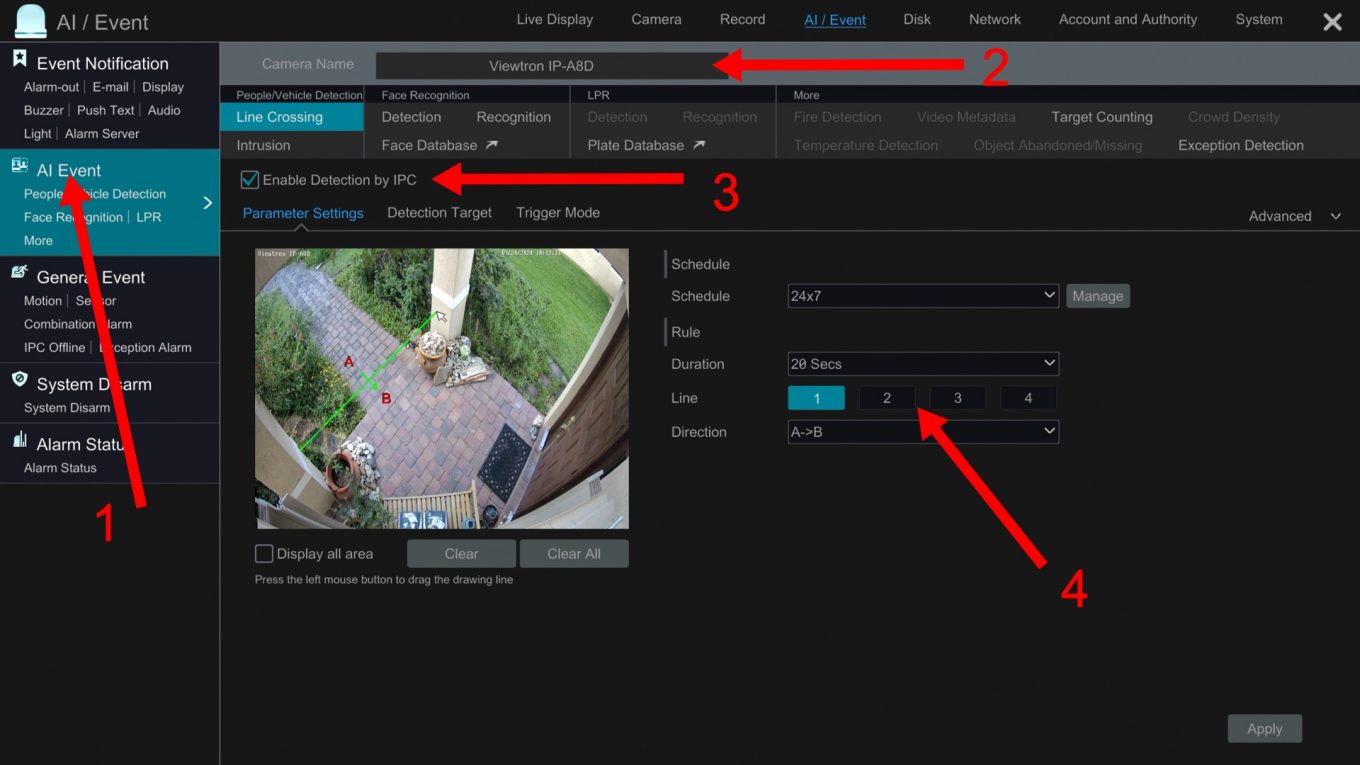Switch to drawing Line 2

[886, 397]
